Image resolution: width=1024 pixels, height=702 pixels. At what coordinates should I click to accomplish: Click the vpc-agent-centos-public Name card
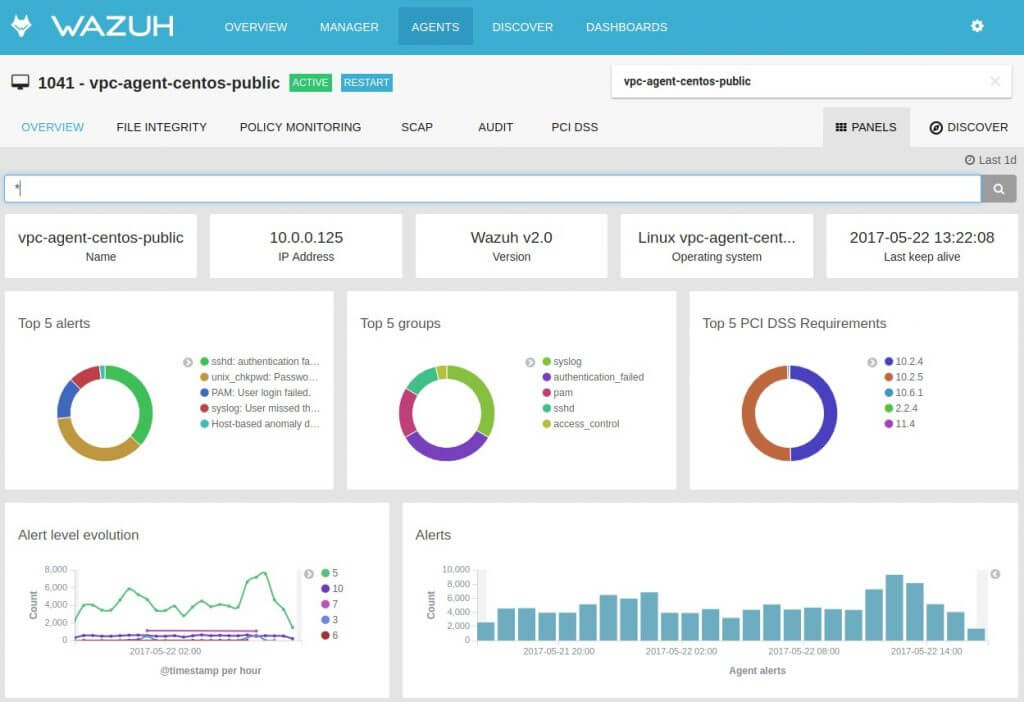pyautogui.click(x=101, y=246)
